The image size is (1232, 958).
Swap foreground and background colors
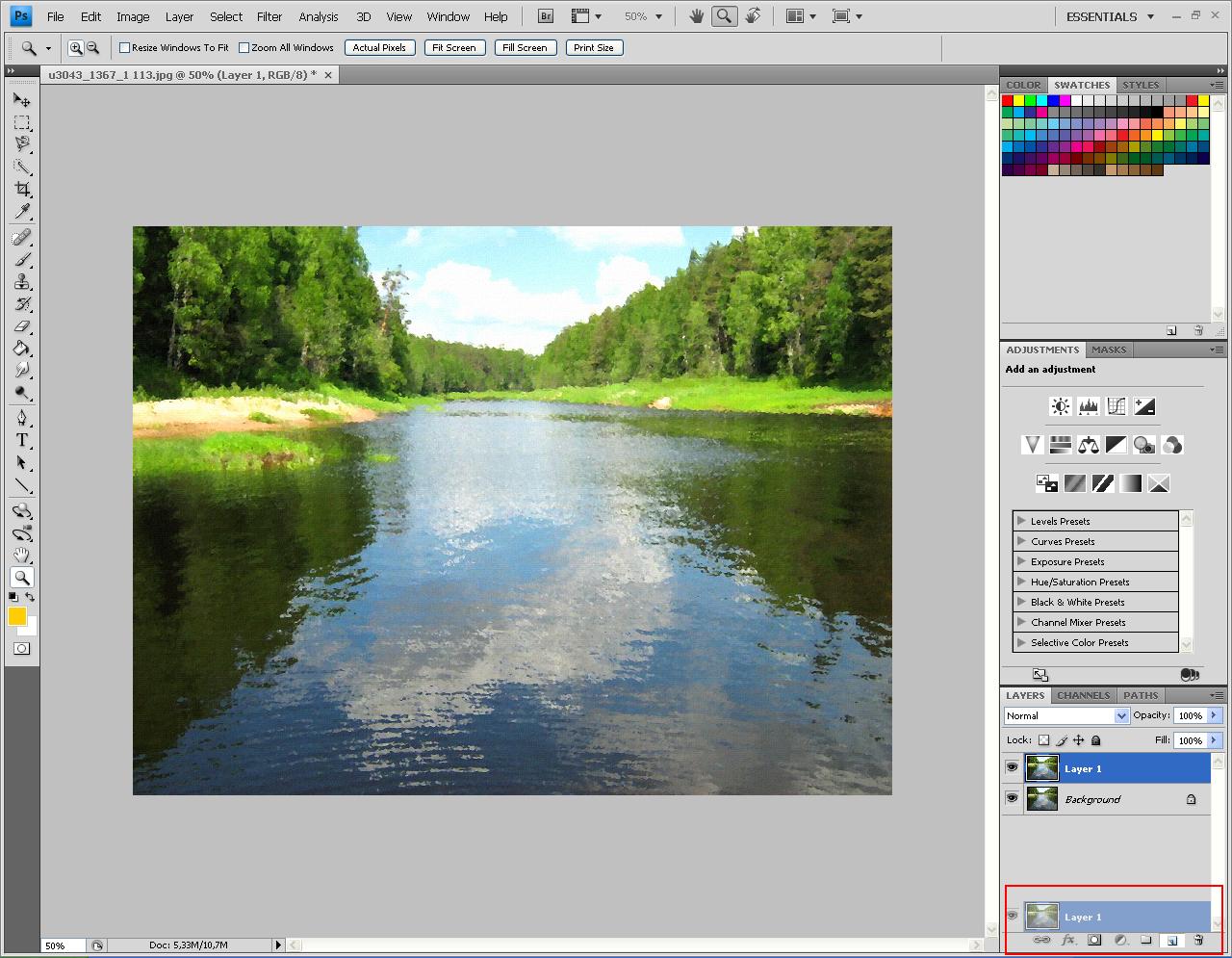tap(30, 597)
